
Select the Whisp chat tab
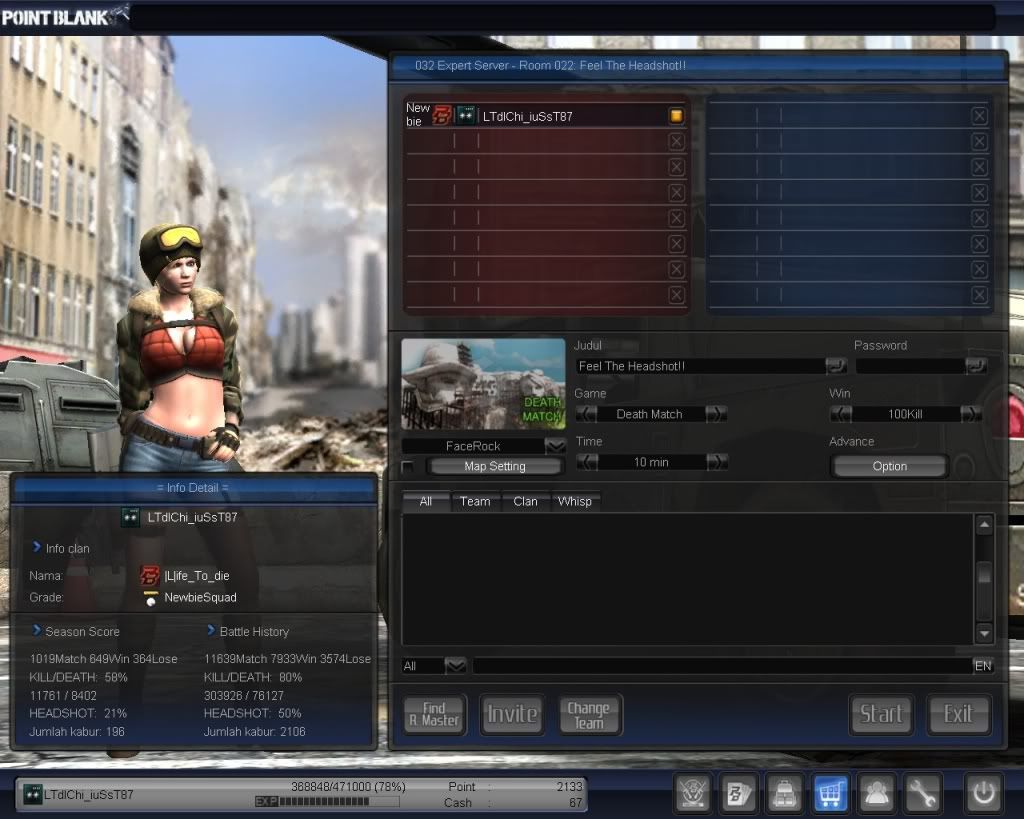575,502
